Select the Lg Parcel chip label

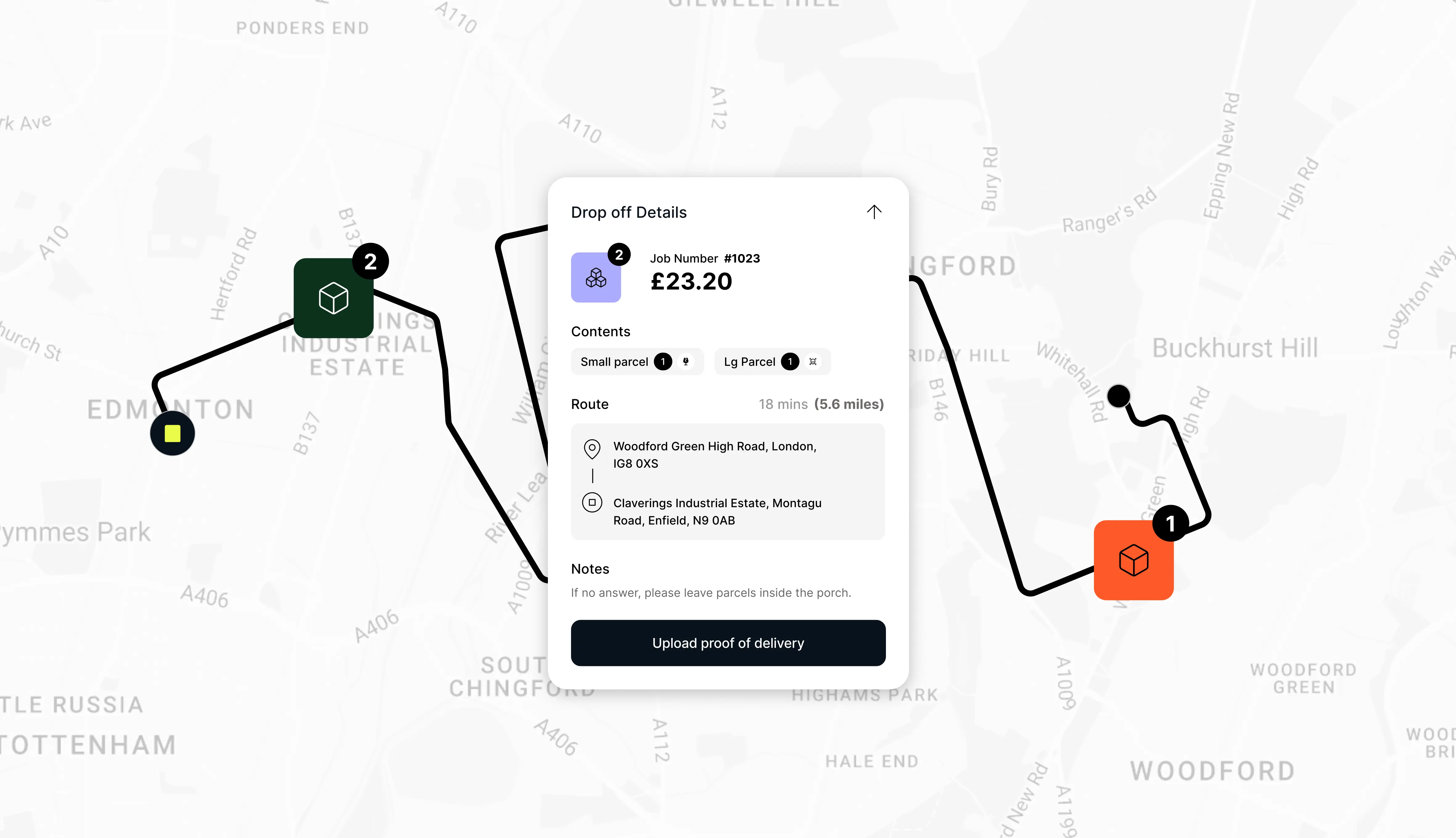(x=749, y=361)
